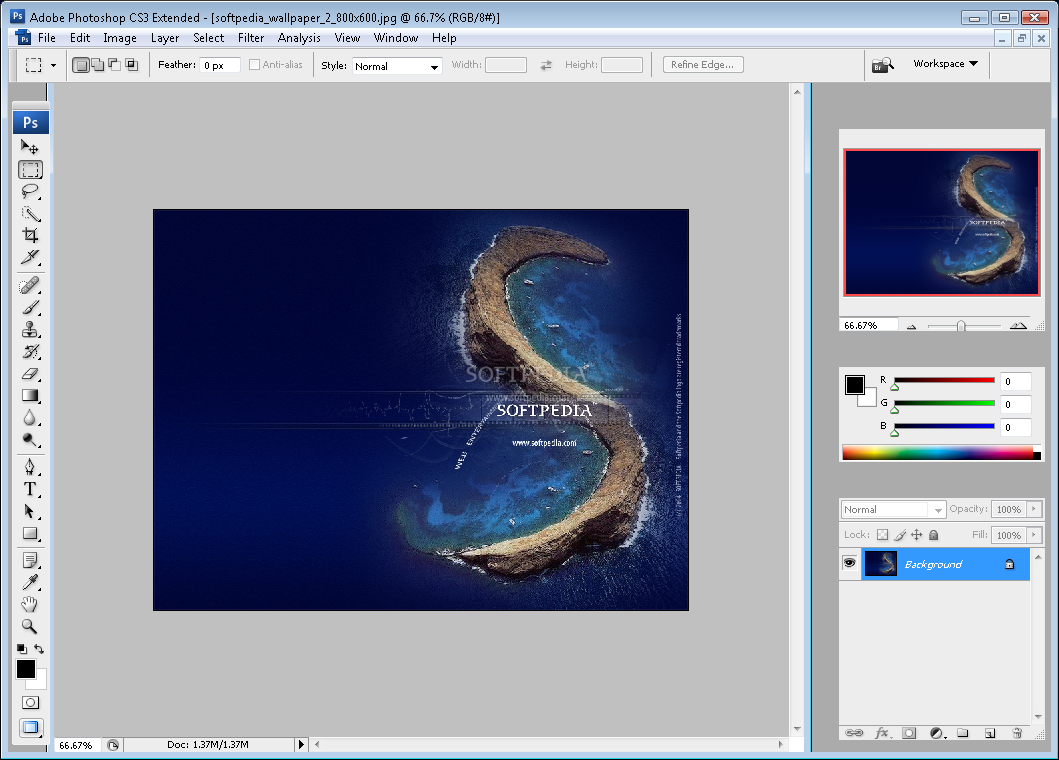Choose the Eraser tool

pyautogui.click(x=30, y=374)
